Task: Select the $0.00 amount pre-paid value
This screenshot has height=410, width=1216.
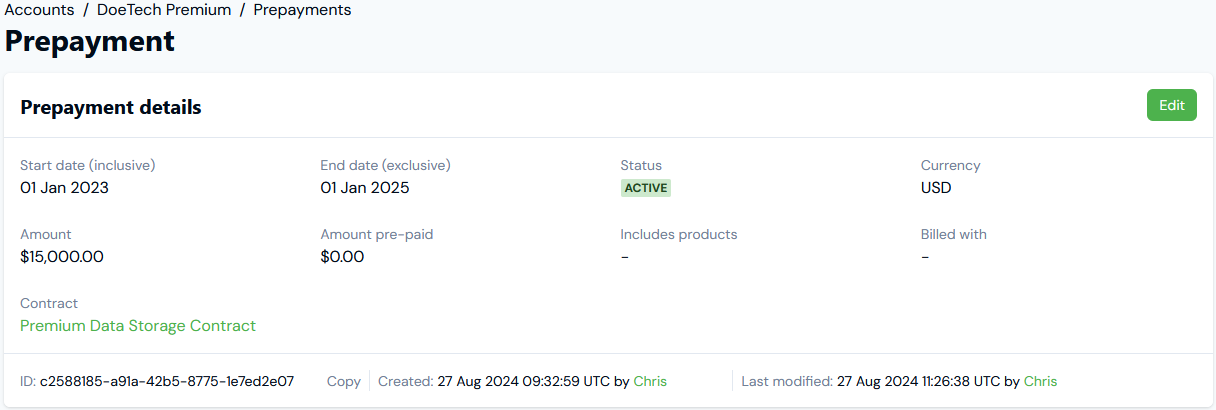Action: click(342, 257)
